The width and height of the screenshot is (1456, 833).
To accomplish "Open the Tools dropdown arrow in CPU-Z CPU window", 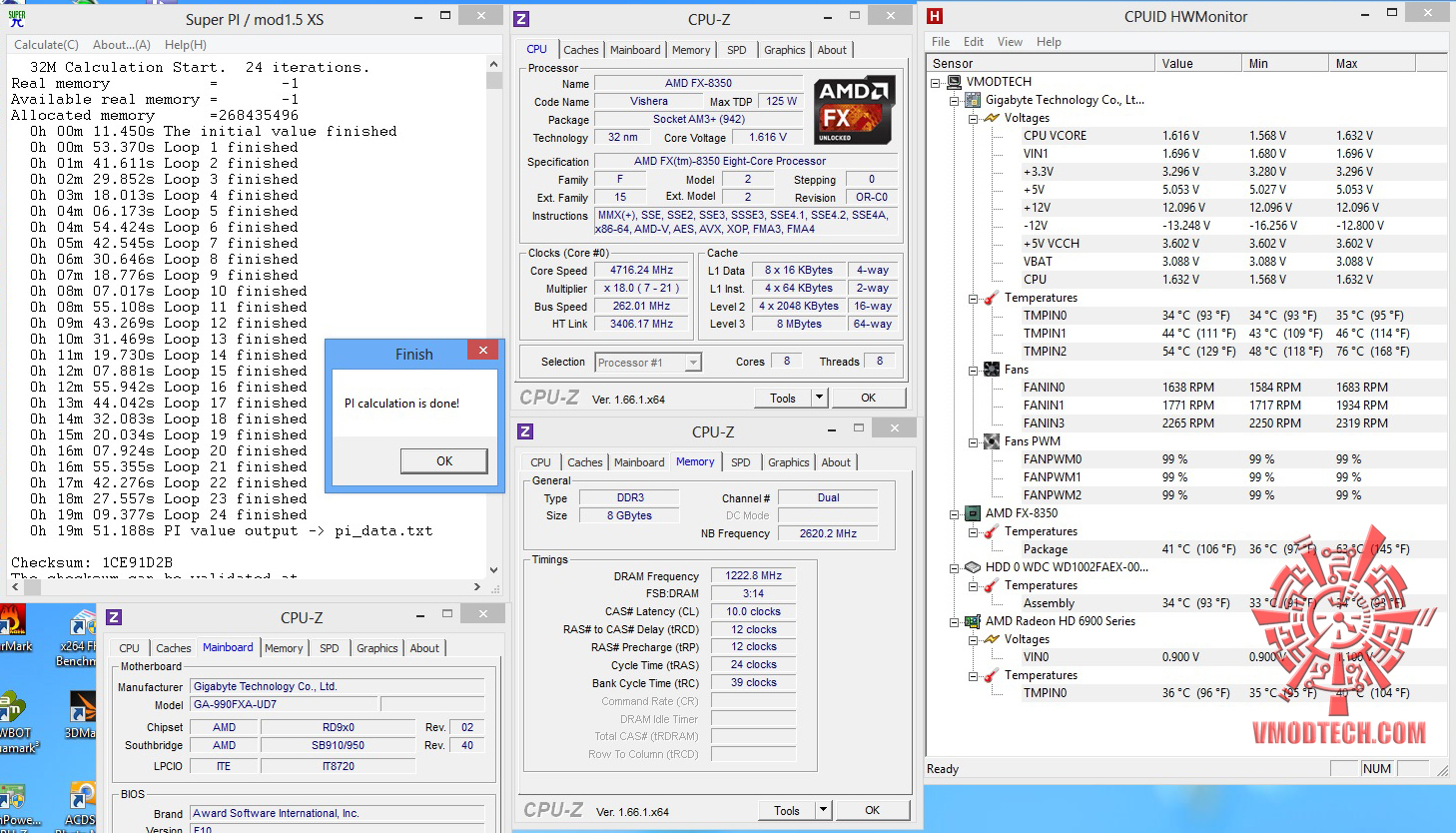I will coord(819,398).
